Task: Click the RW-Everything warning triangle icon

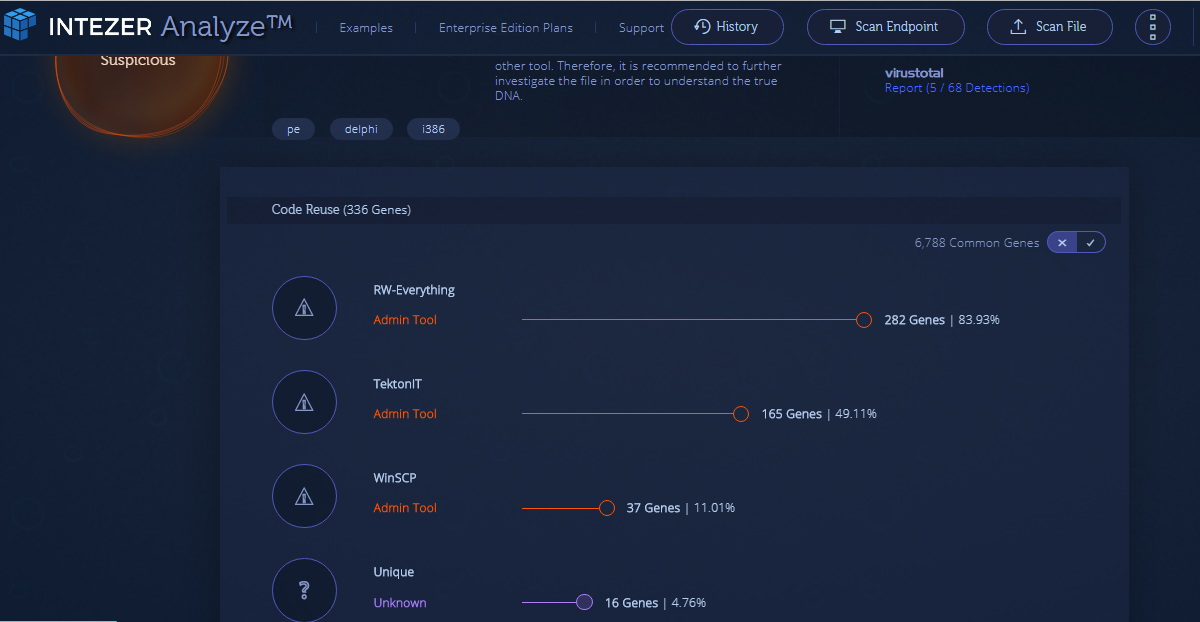Action: pos(304,308)
